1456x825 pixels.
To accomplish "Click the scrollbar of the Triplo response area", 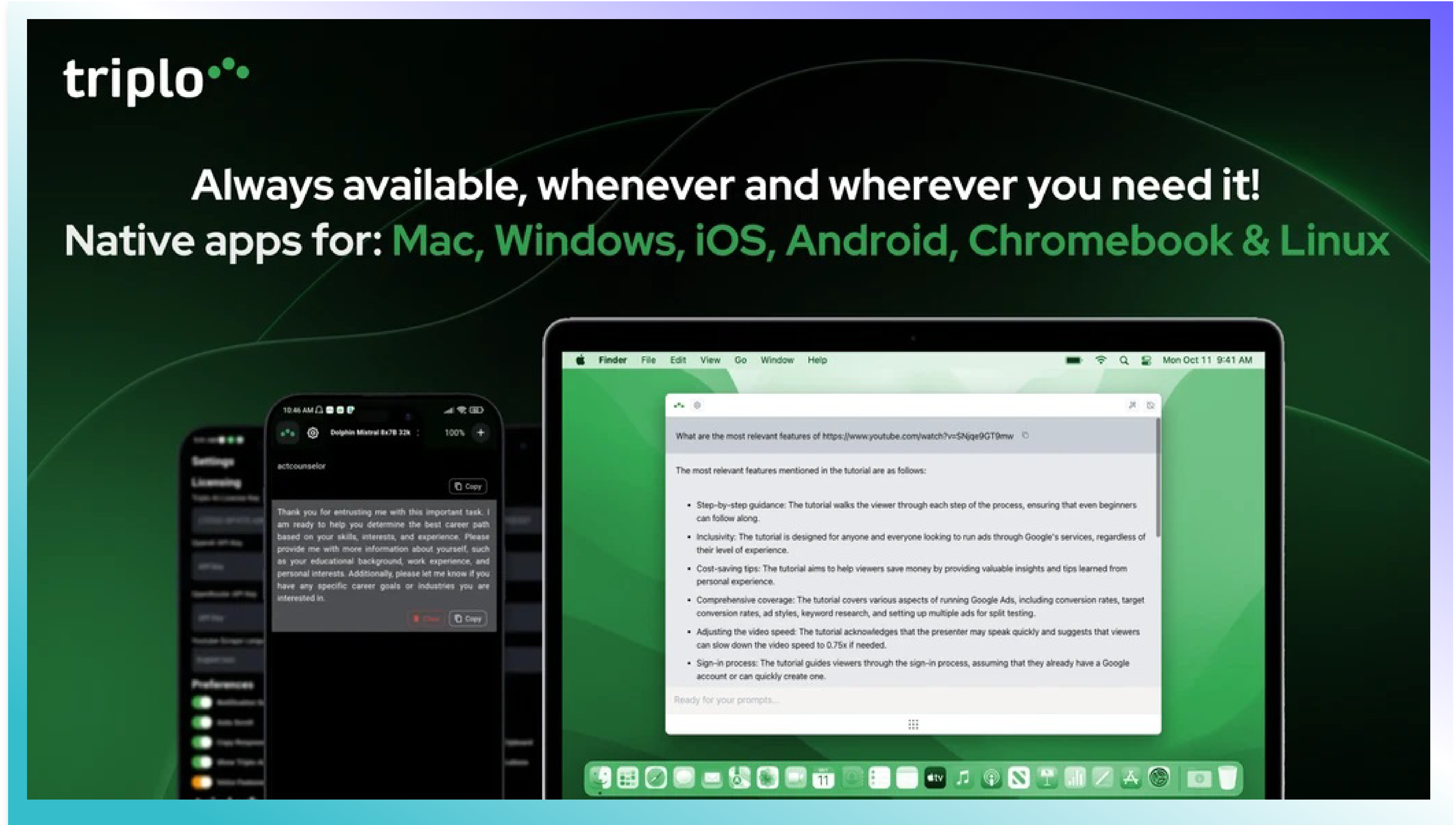I will 1158,477.
